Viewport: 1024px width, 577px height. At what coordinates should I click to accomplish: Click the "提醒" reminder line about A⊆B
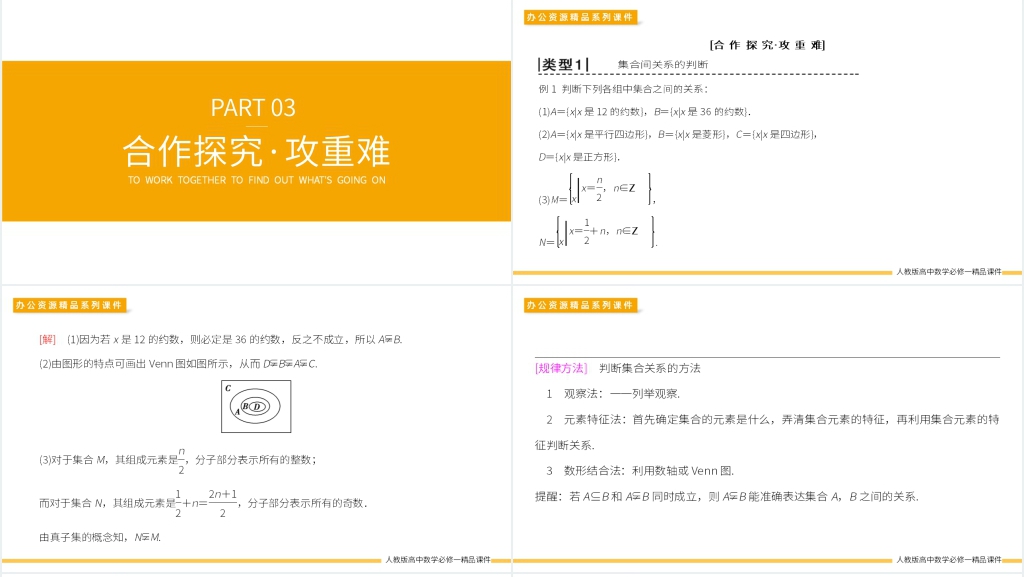727,497
